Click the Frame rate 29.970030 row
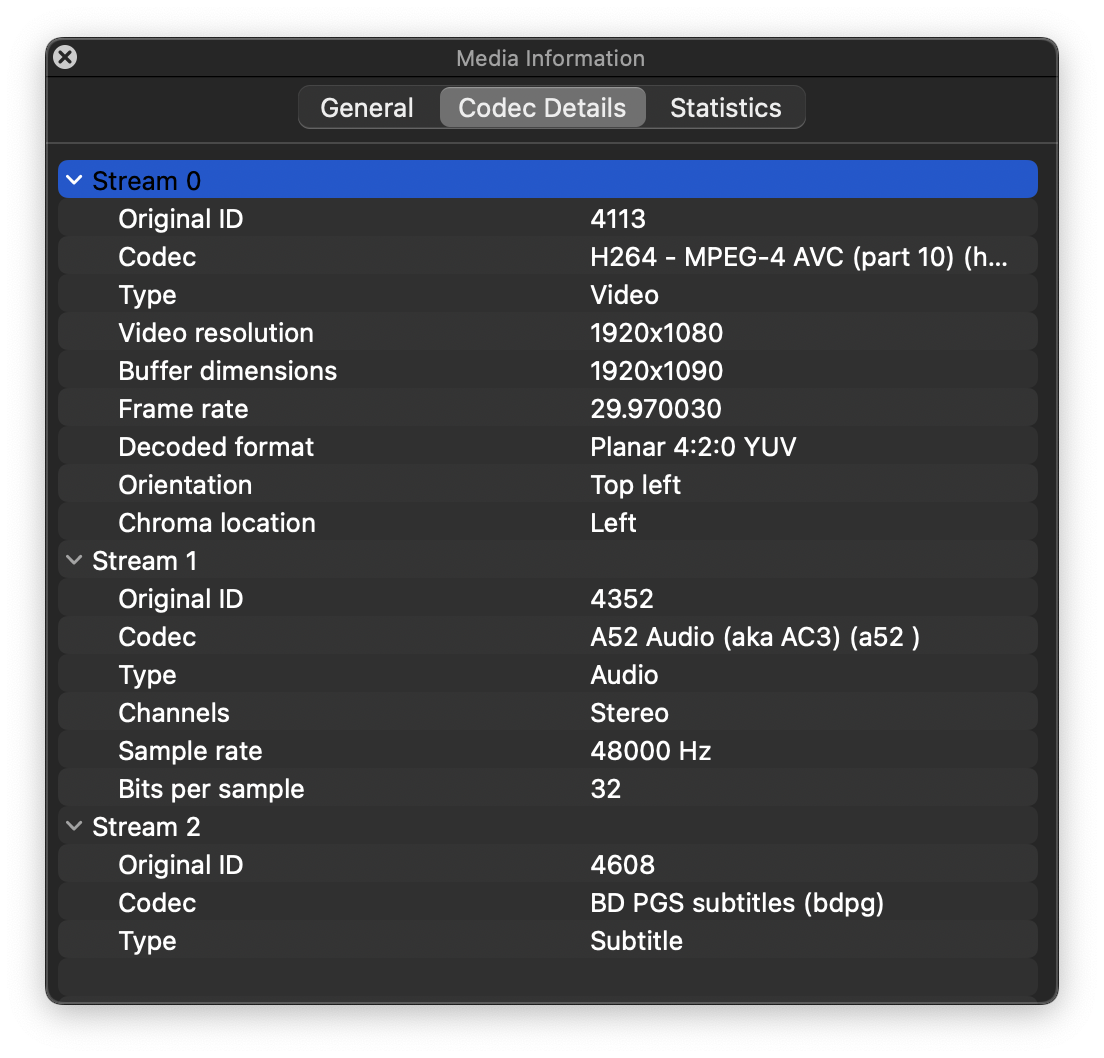Image resolution: width=1104 pixels, height=1058 pixels. click(x=547, y=409)
